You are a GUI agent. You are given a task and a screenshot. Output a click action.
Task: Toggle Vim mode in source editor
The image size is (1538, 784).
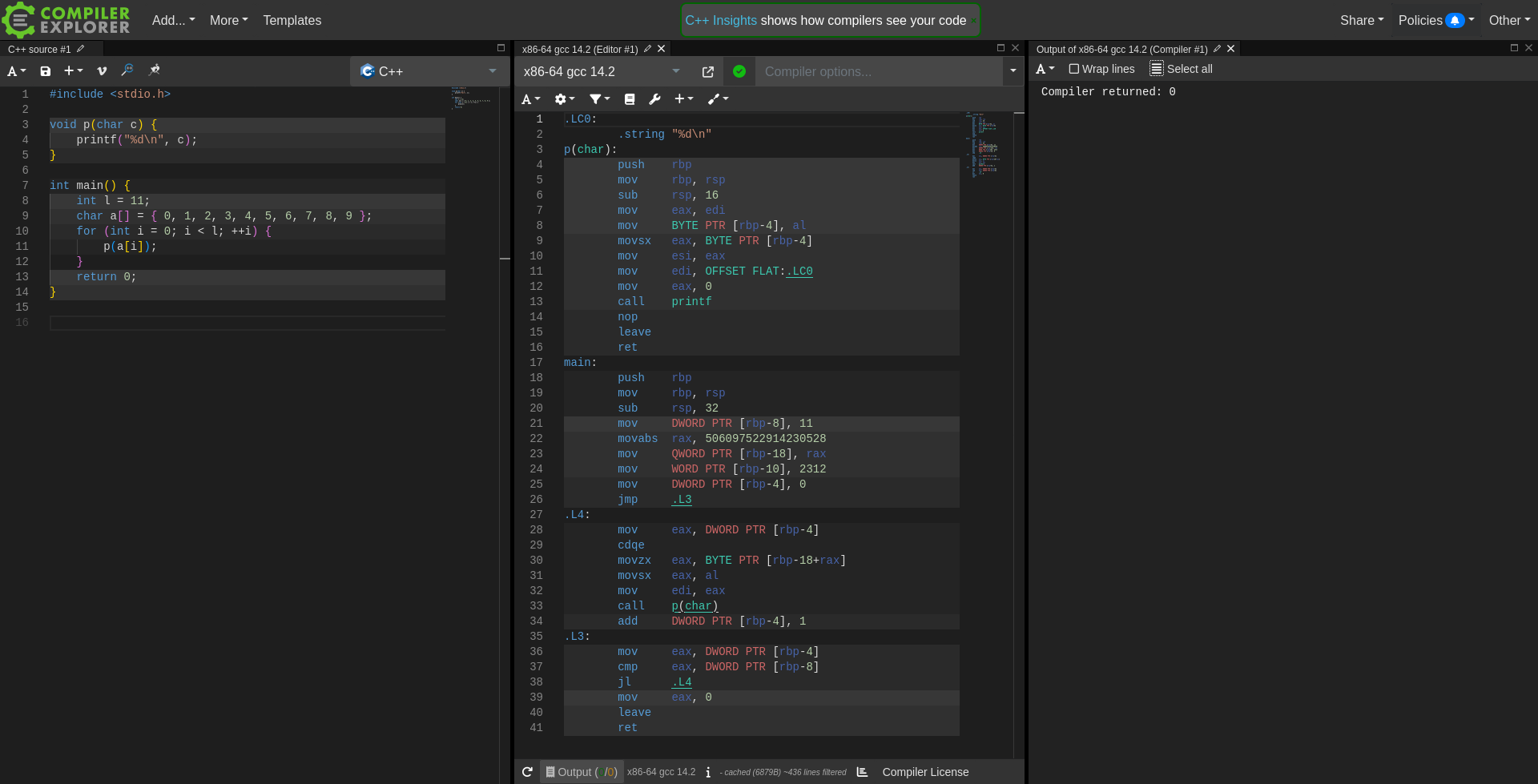(x=102, y=71)
